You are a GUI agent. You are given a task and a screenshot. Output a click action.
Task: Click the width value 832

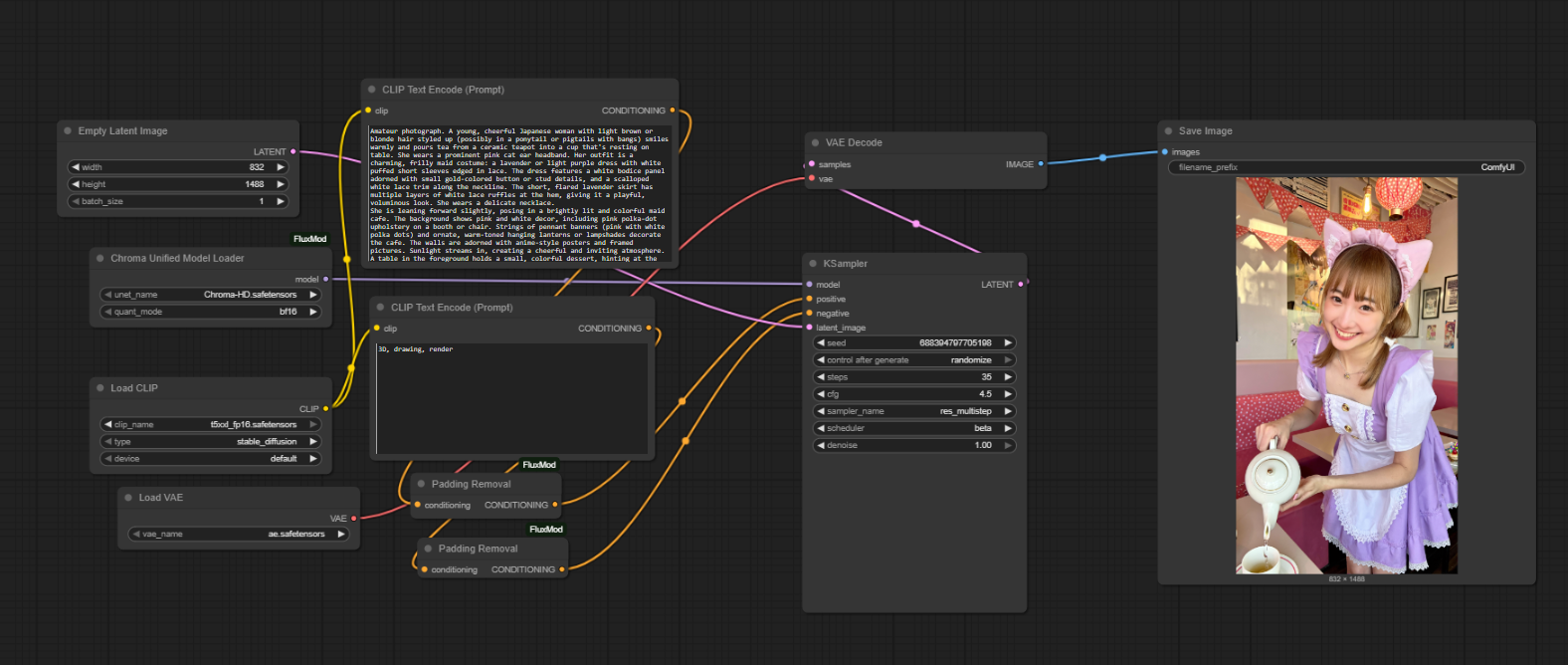[x=257, y=167]
